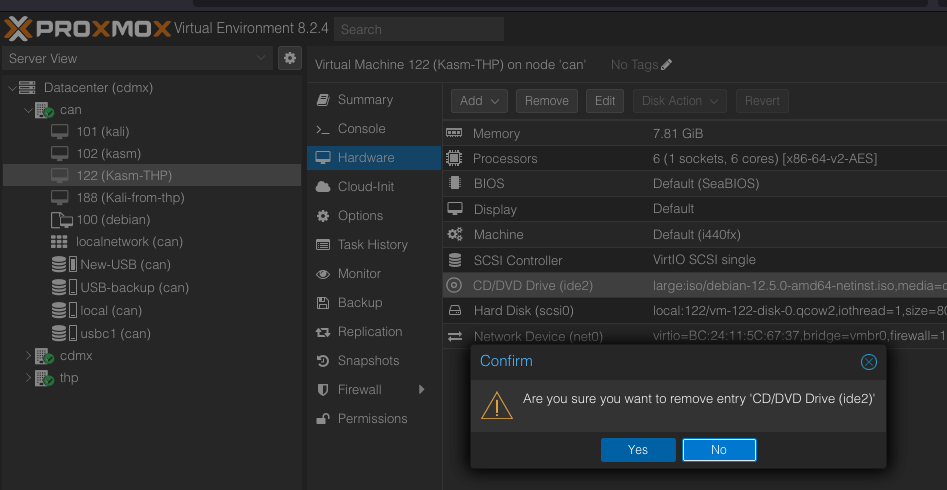Click No to cancel removal
947x490 pixels.
[x=719, y=450]
